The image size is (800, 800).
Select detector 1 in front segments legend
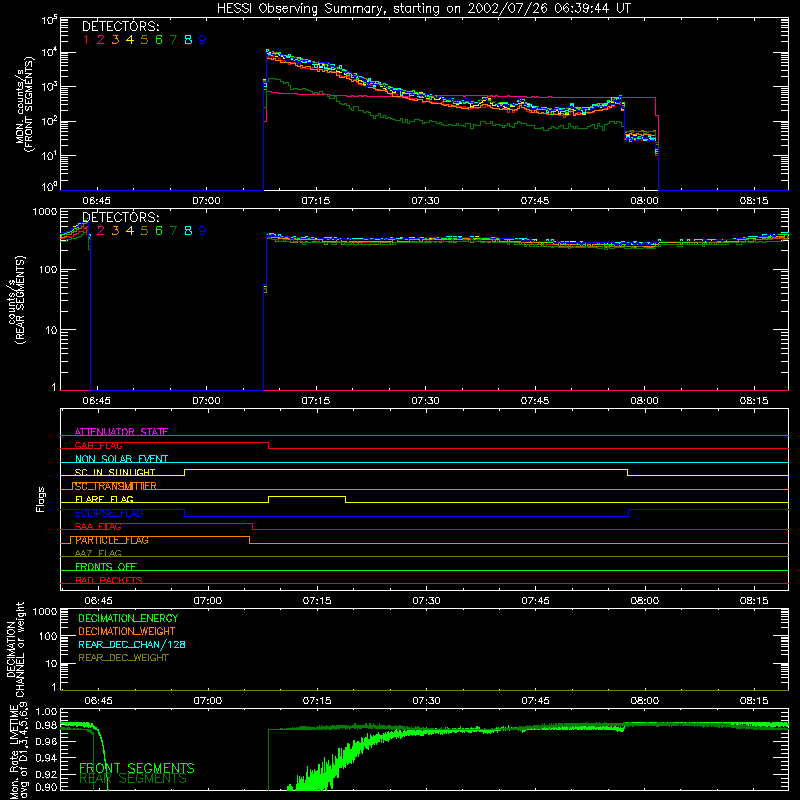click(x=86, y=40)
